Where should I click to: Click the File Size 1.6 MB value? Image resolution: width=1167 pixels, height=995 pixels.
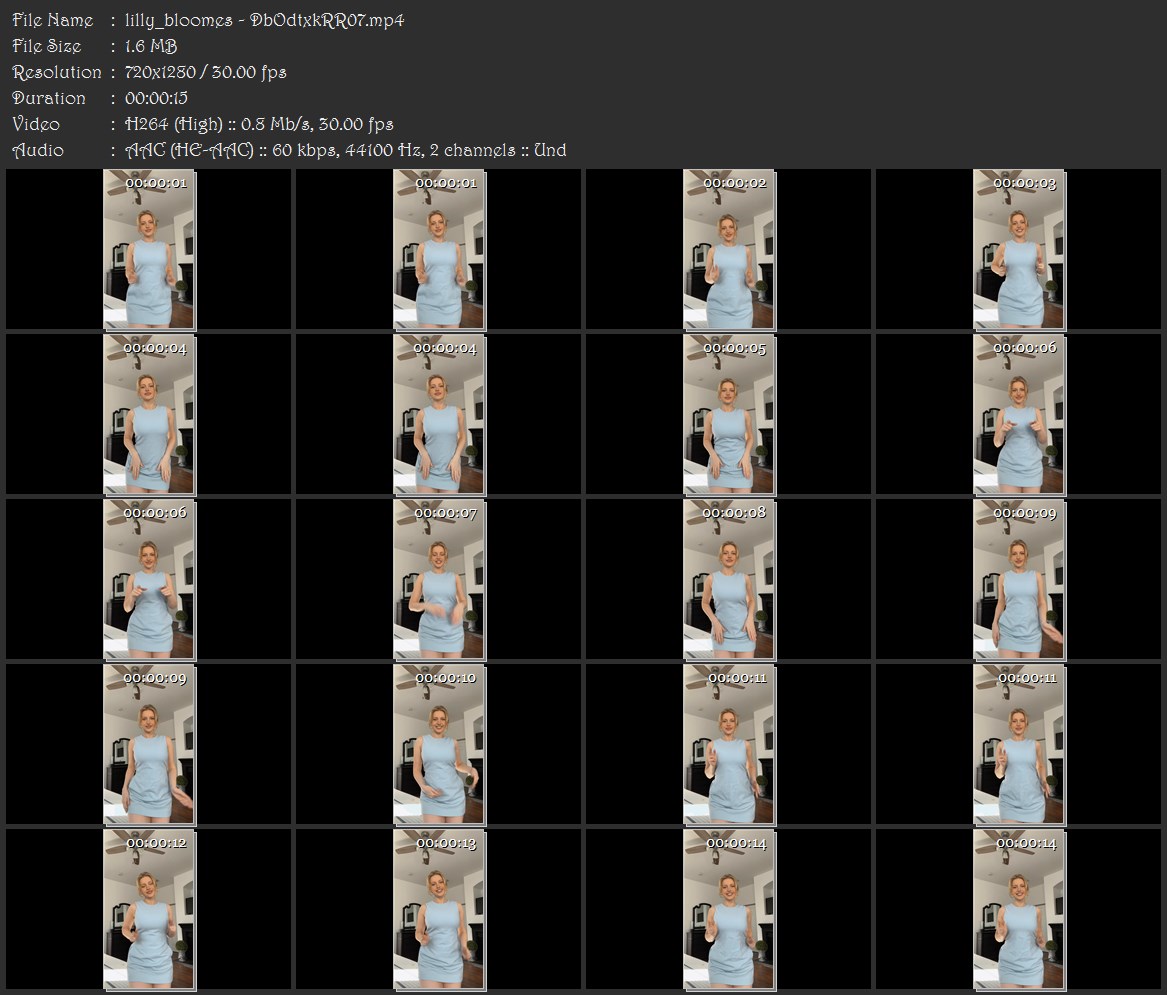pos(151,46)
